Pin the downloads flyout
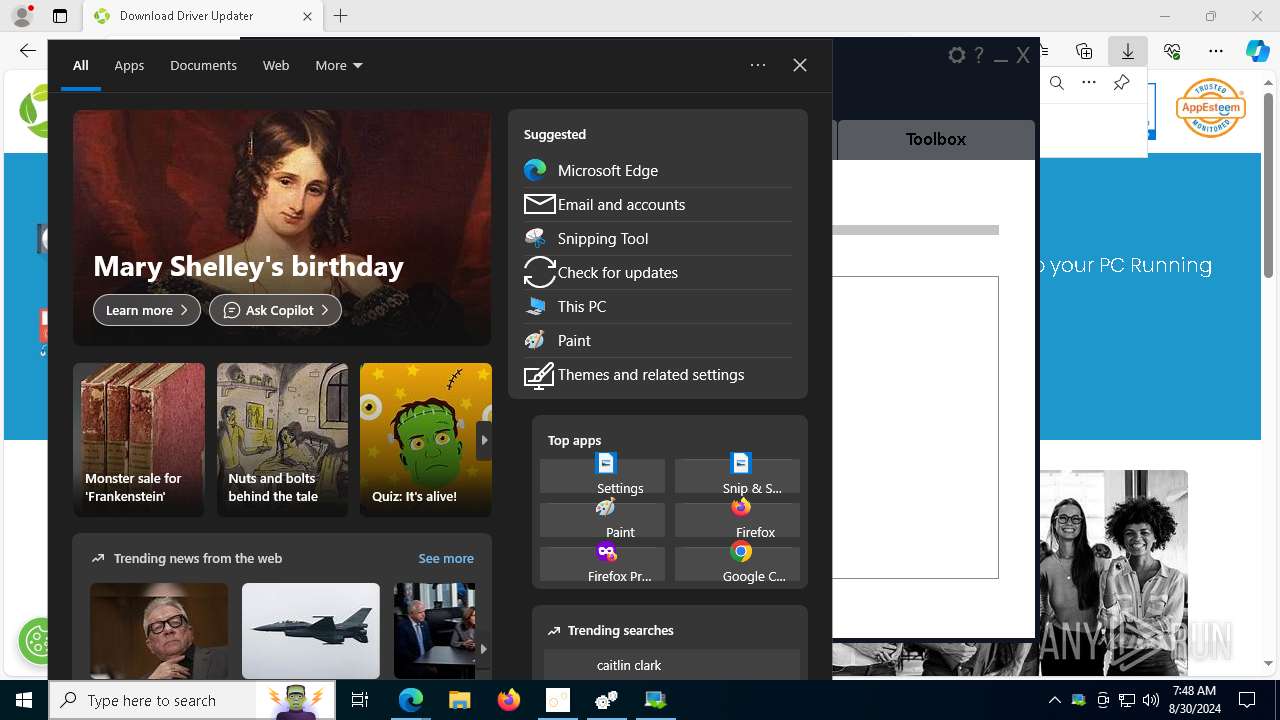This screenshot has height=720, width=1280. 1122,83
